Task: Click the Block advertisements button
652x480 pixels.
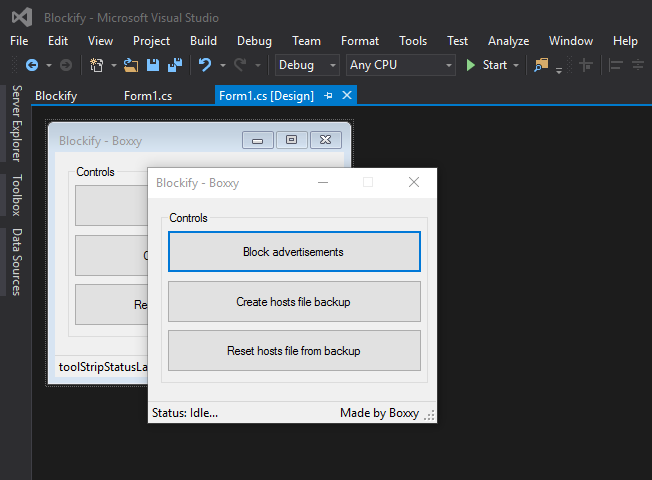Action: coord(294,252)
